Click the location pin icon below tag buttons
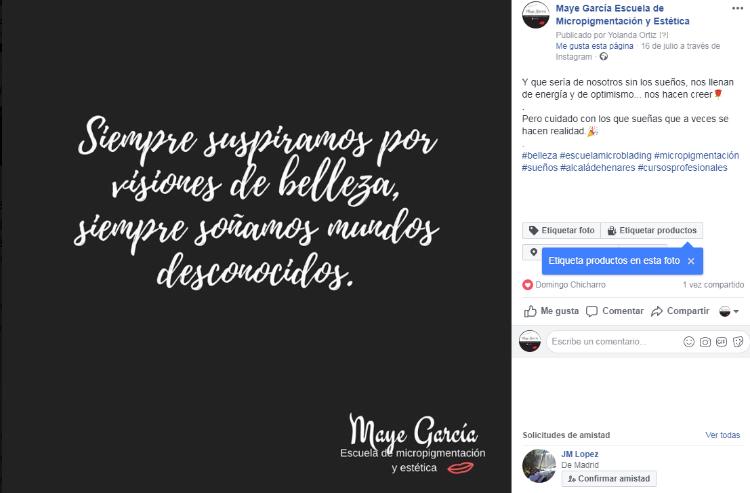 534,252
